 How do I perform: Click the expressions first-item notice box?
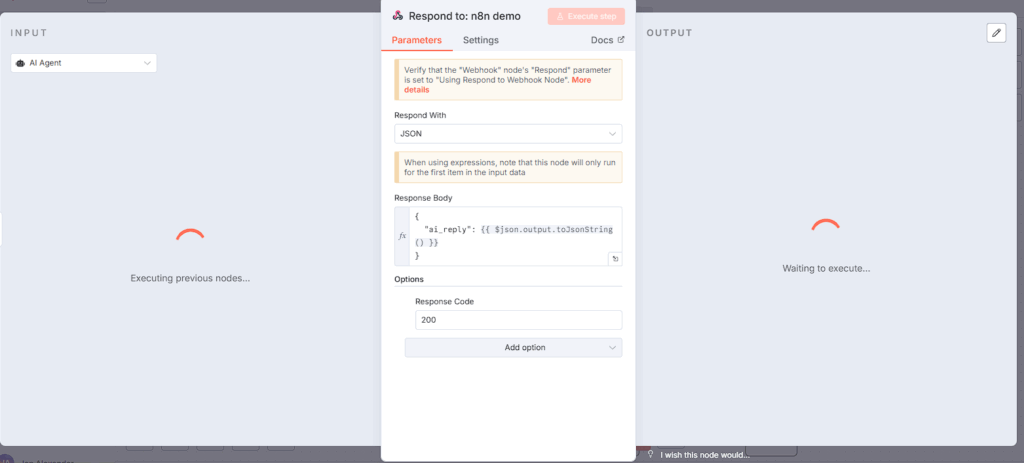[508, 167]
